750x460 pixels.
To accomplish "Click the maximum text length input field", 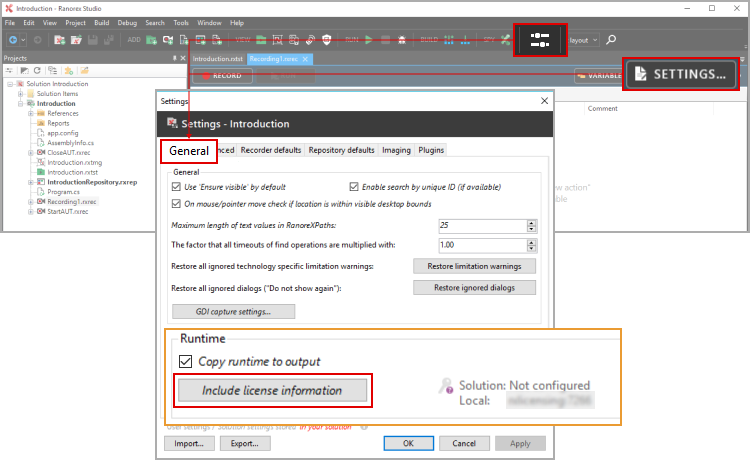I will tap(482, 226).
